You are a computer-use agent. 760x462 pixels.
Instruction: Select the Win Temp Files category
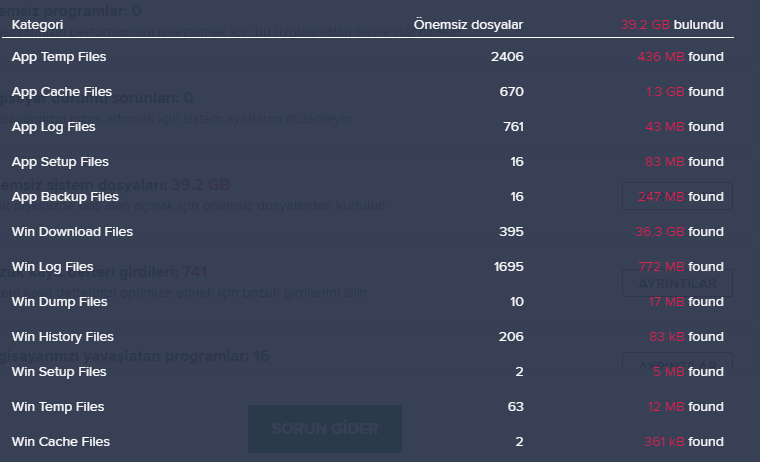[58, 407]
